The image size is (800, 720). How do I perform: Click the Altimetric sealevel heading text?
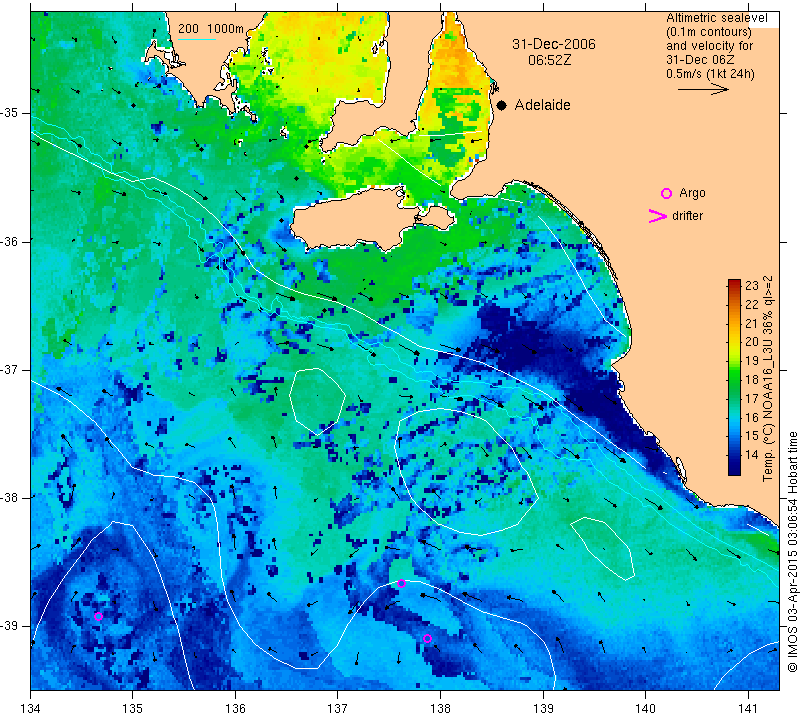tap(716, 18)
